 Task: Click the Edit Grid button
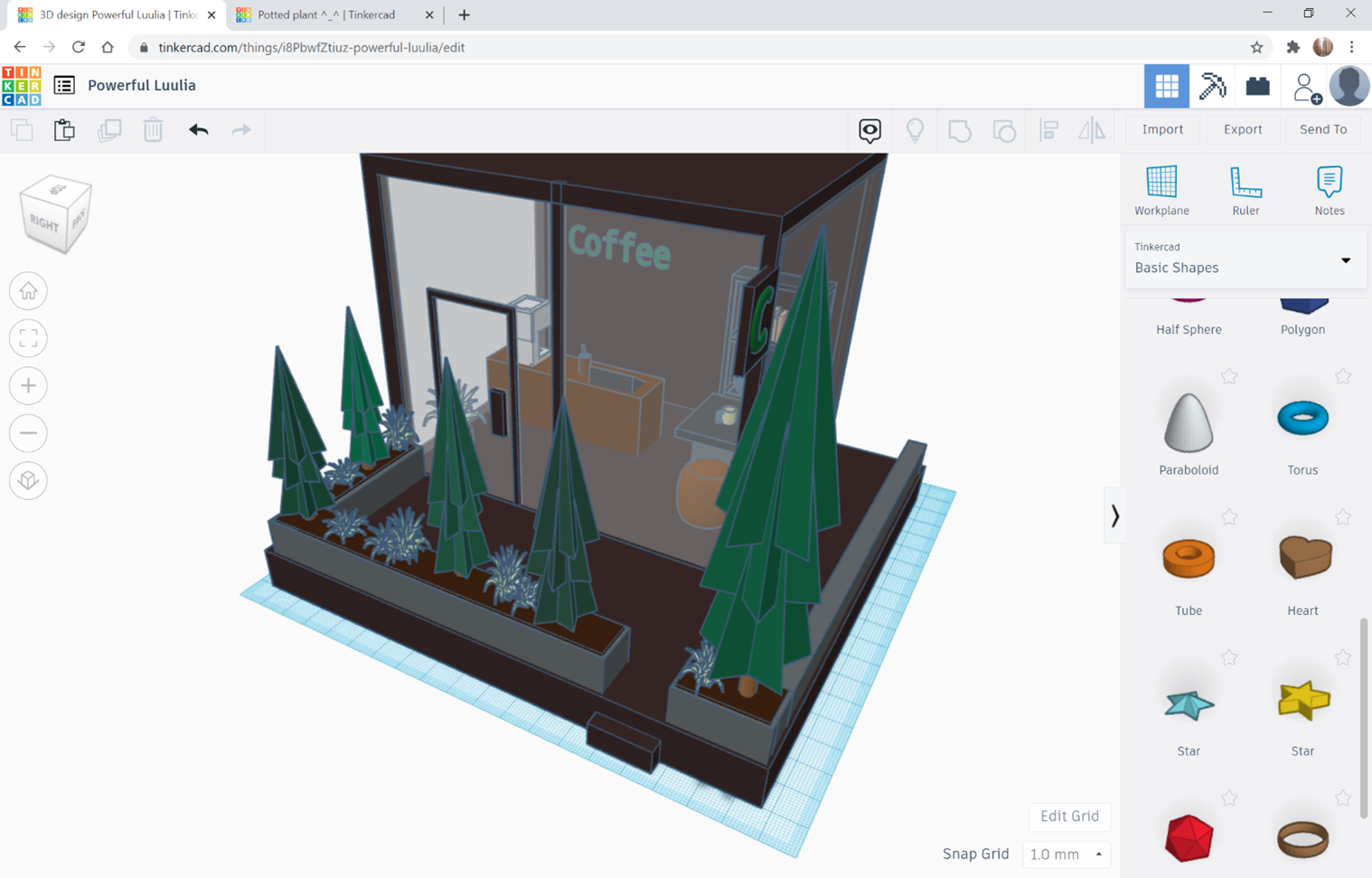1069,816
